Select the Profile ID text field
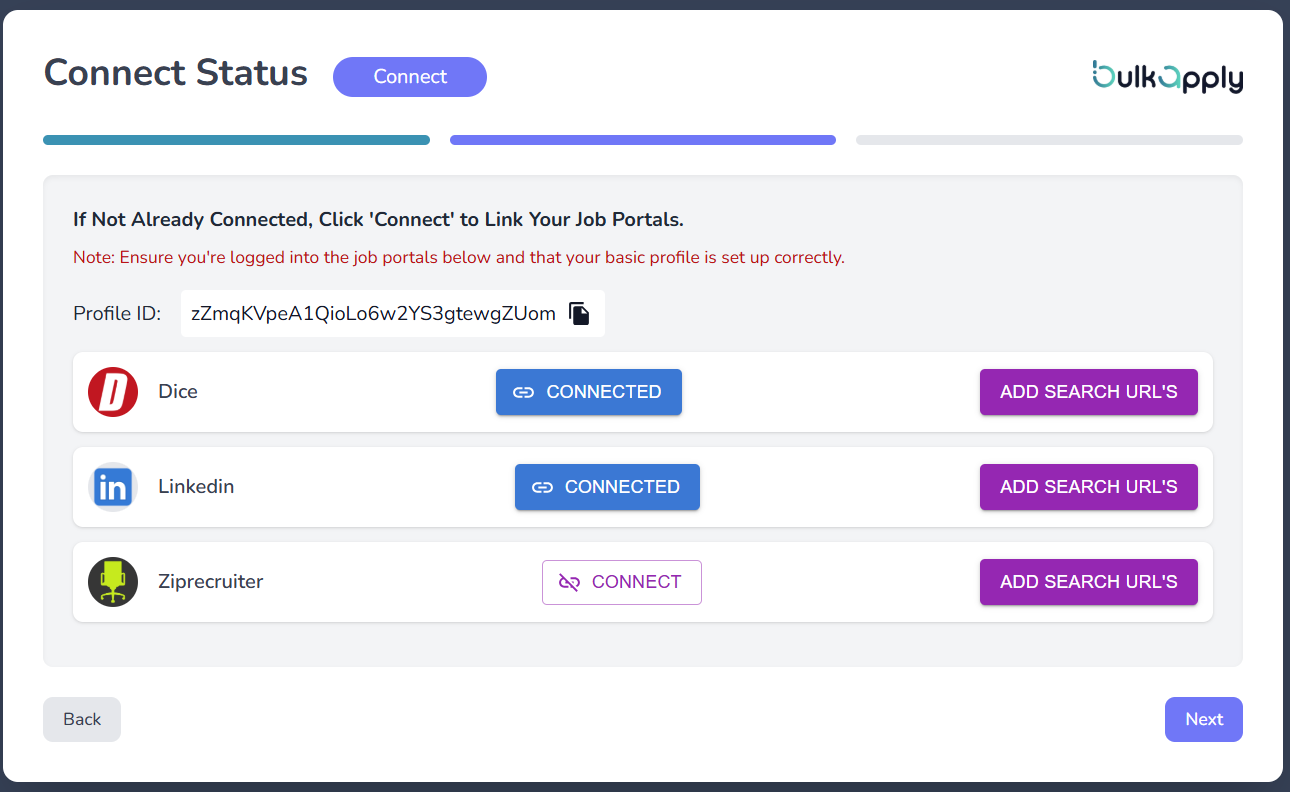The height and width of the screenshot is (792, 1290). (373, 314)
